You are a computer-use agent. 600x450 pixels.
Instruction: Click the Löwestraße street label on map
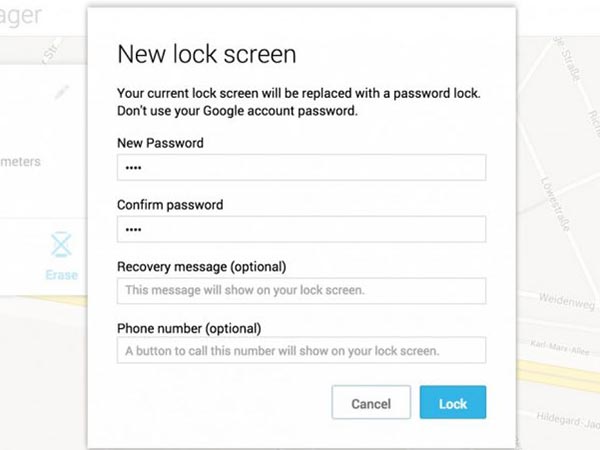tap(555, 204)
